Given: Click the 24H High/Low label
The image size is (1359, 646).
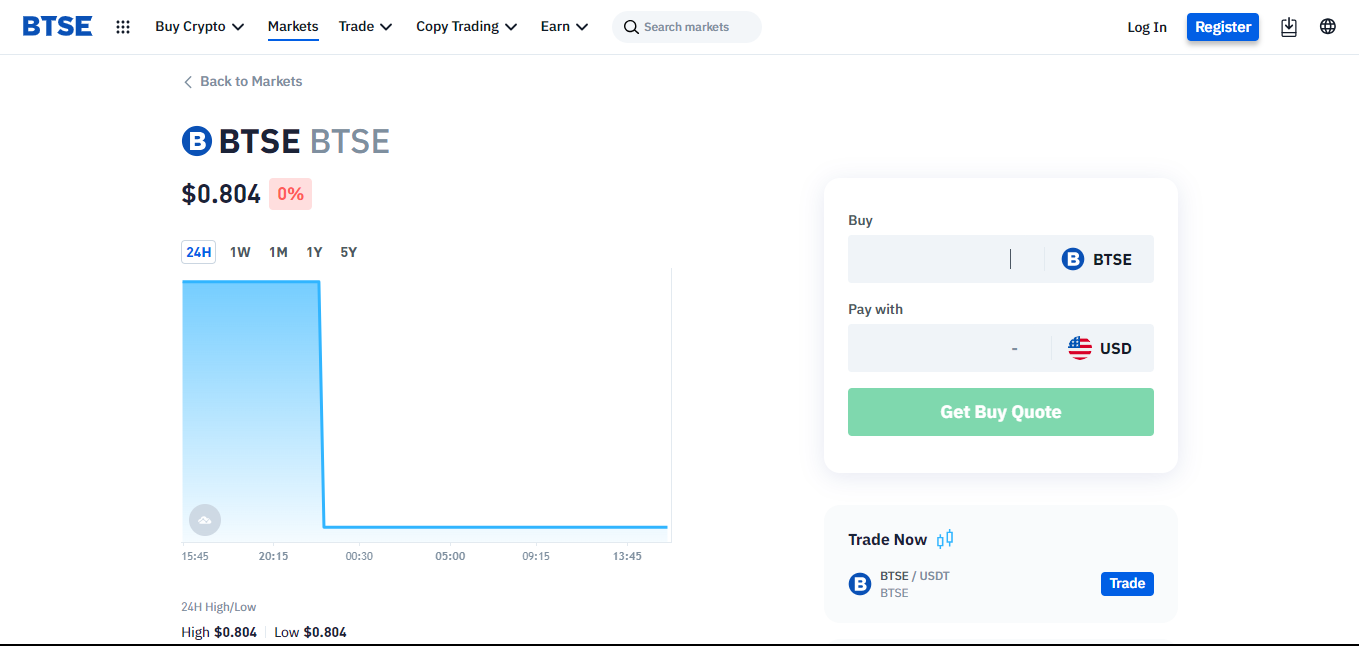Looking at the screenshot, I should [x=219, y=607].
